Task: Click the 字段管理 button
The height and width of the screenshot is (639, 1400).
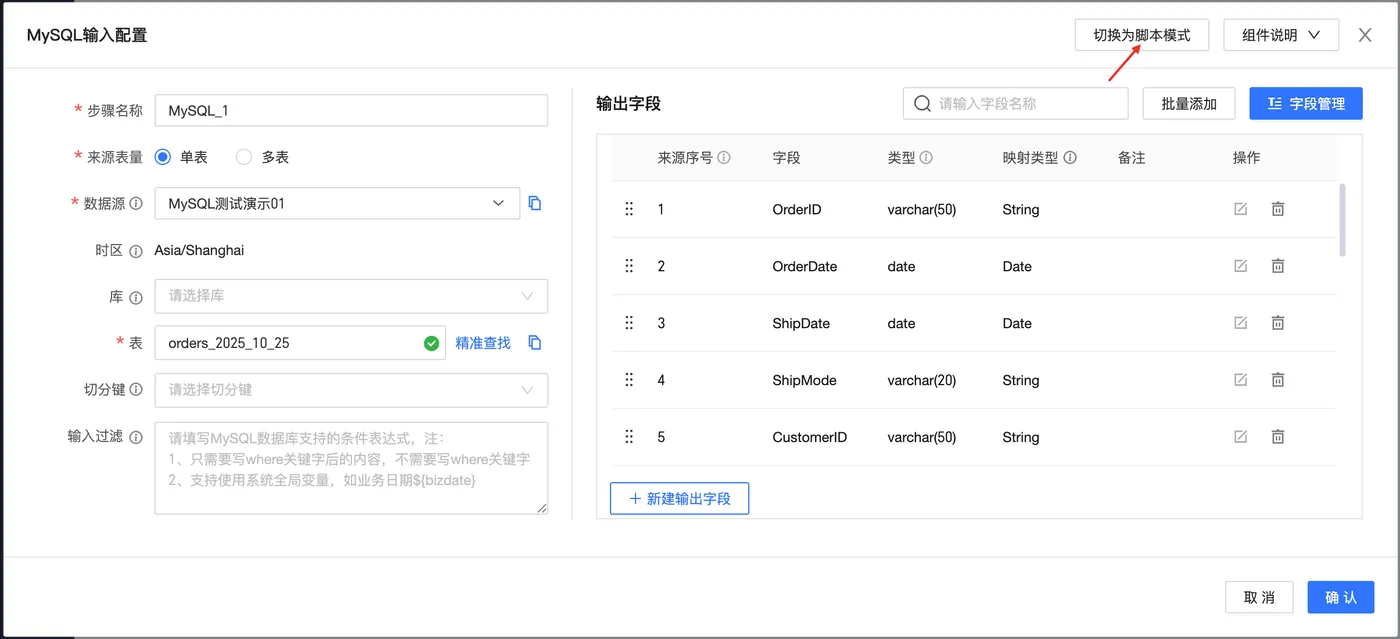Action: (1306, 103)
